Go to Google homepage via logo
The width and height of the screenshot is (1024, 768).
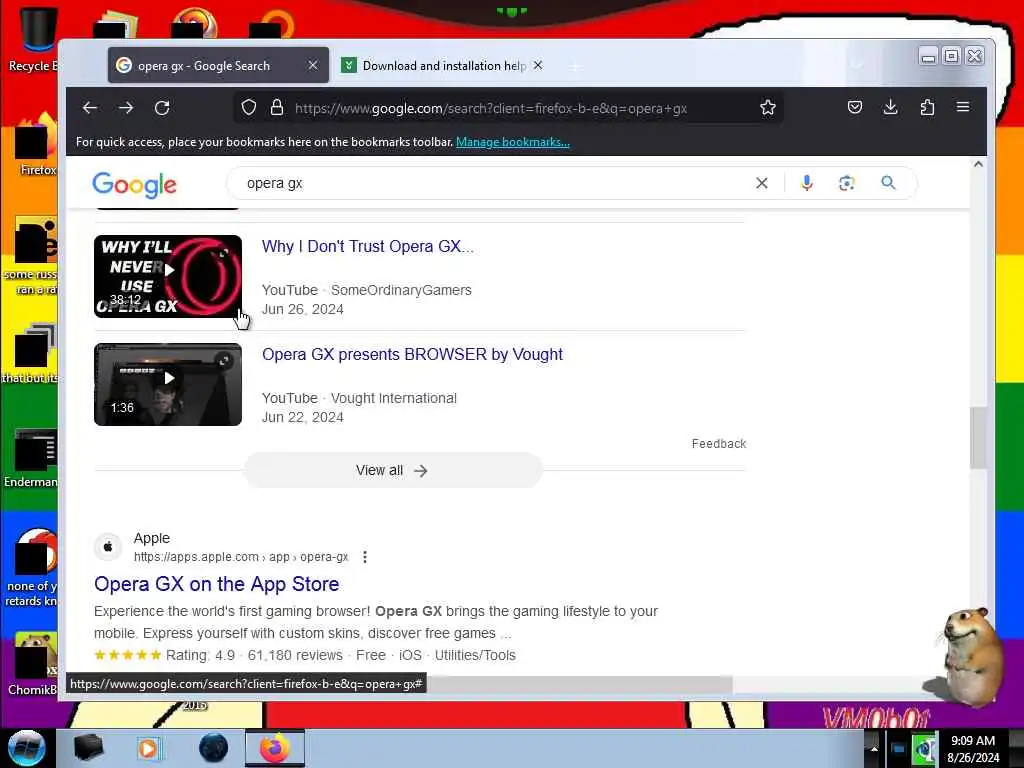tap(135, 185)
